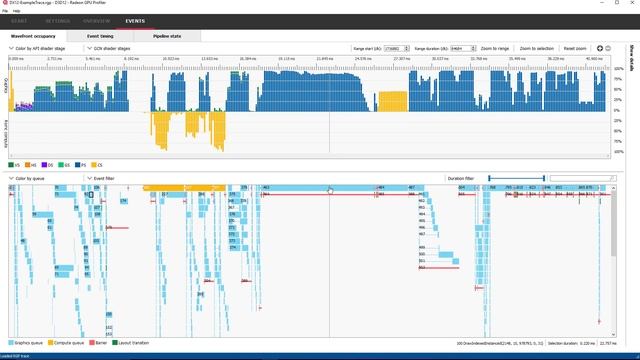Image resolution: width=640 pixels, height=360 pixels.
Task: Click the Show details side button
Action: 631,58
